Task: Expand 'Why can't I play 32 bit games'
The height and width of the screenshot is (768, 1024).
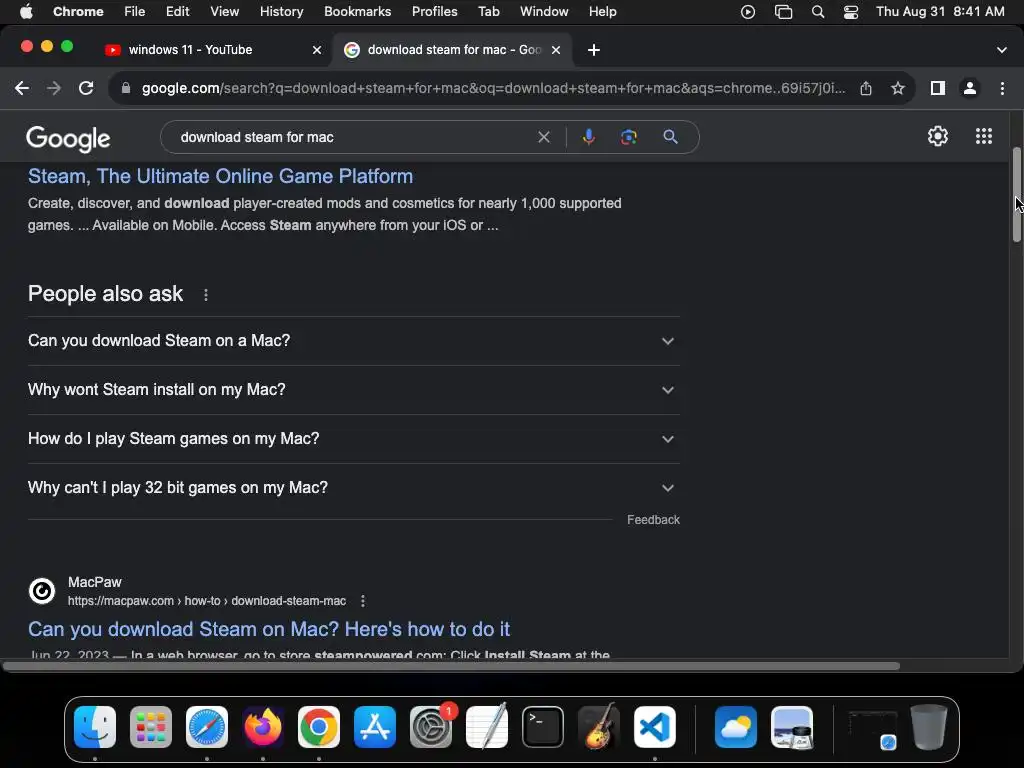Action: pyautogui.click(x=354, y=488)
